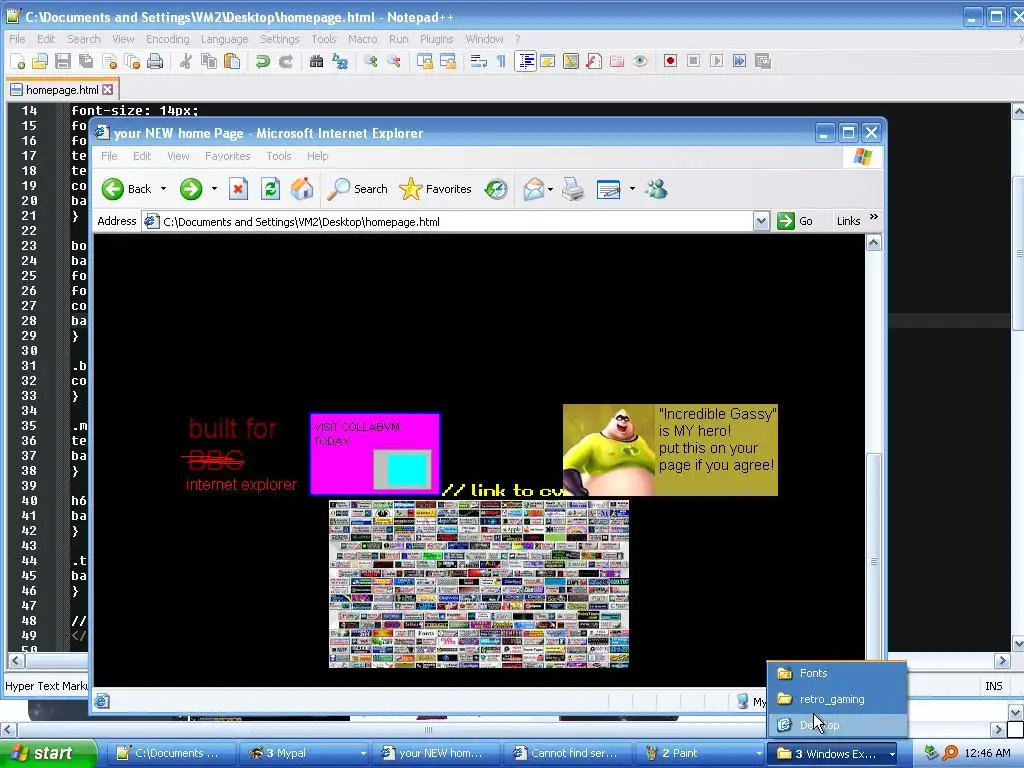The image size is (1024, 768).
Task: Click the Copy icon in Notepad++ toolbar
Action: pyautogui.click(x=209, y=61)
